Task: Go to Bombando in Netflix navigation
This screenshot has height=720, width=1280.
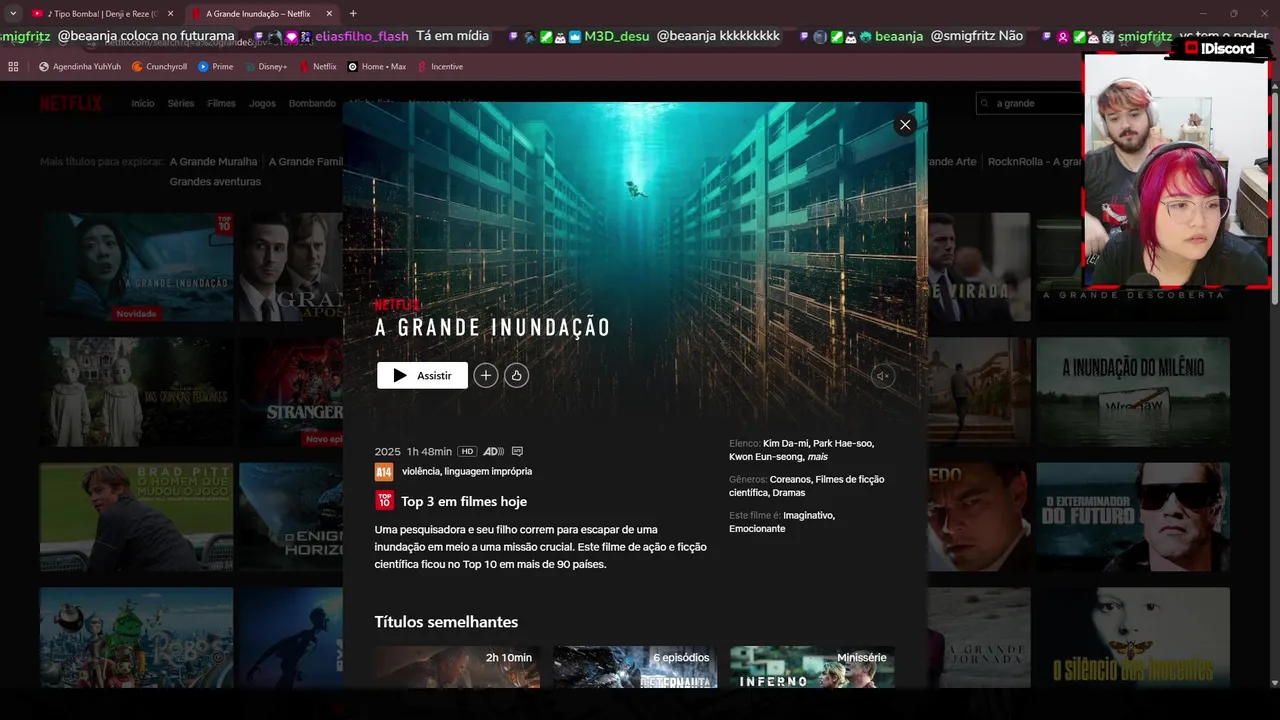Action: (312, 103)
